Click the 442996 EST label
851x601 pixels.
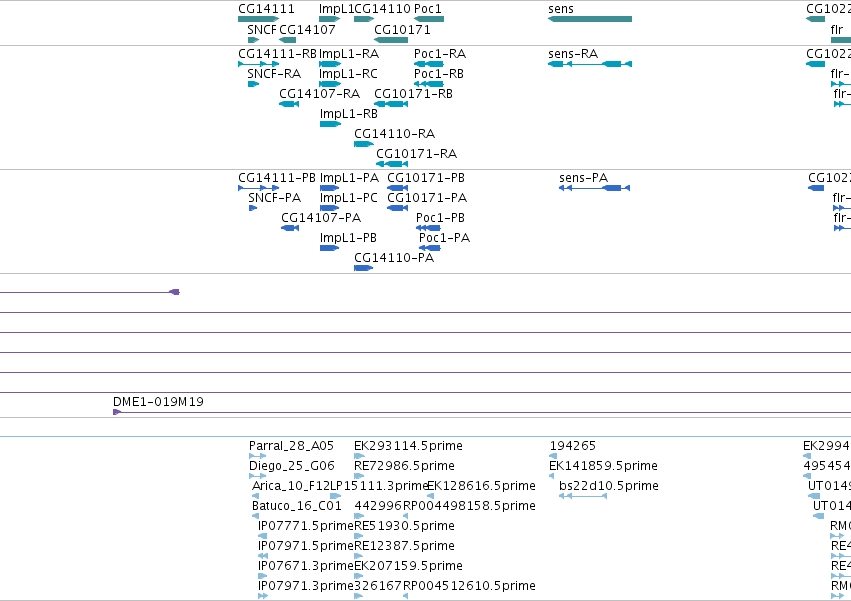point(378,507)
